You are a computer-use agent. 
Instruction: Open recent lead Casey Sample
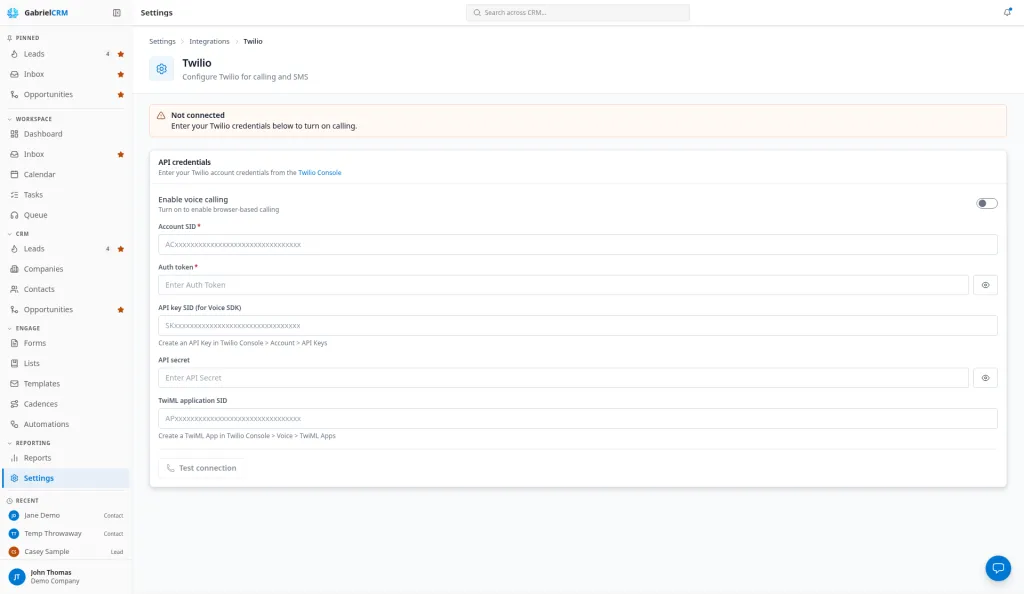[x=65, y=552]
